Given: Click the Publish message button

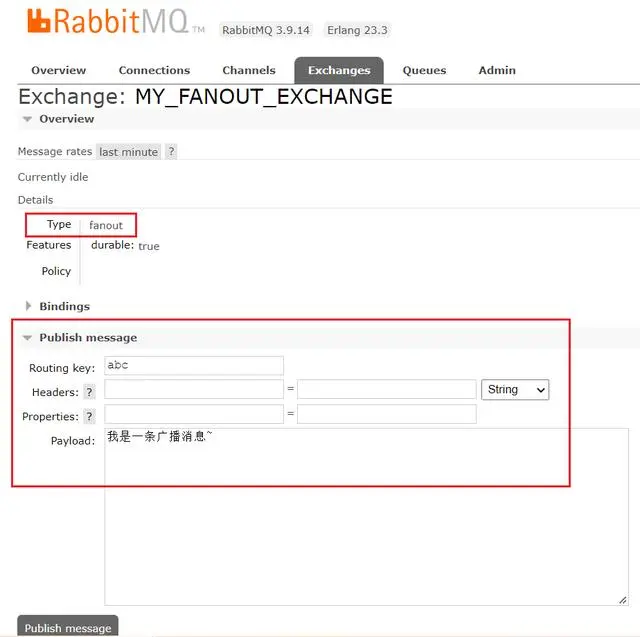Looking at the screenshot, I should click(x=68, y=626).
